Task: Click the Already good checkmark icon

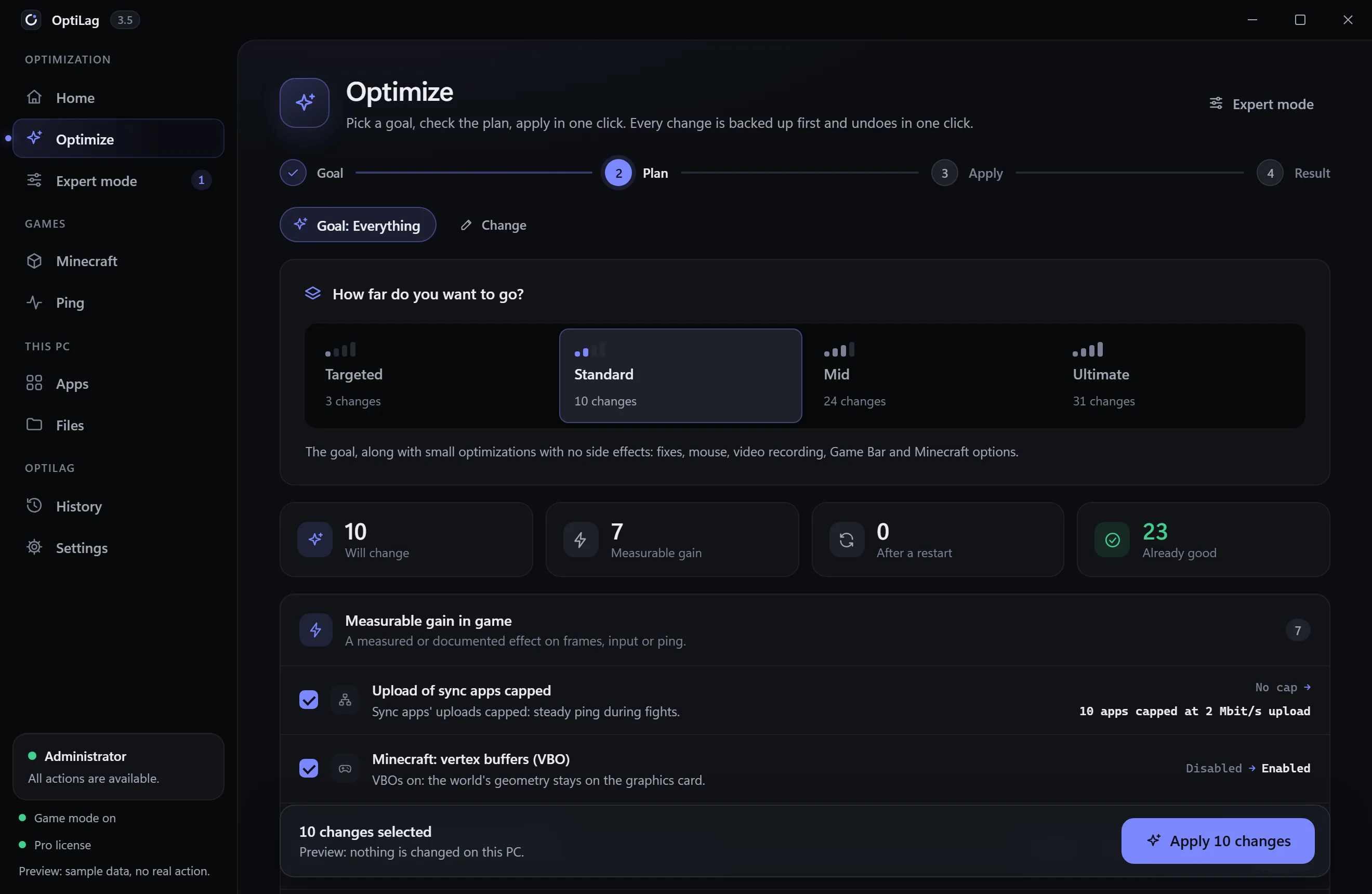Action: [1112, 540]
